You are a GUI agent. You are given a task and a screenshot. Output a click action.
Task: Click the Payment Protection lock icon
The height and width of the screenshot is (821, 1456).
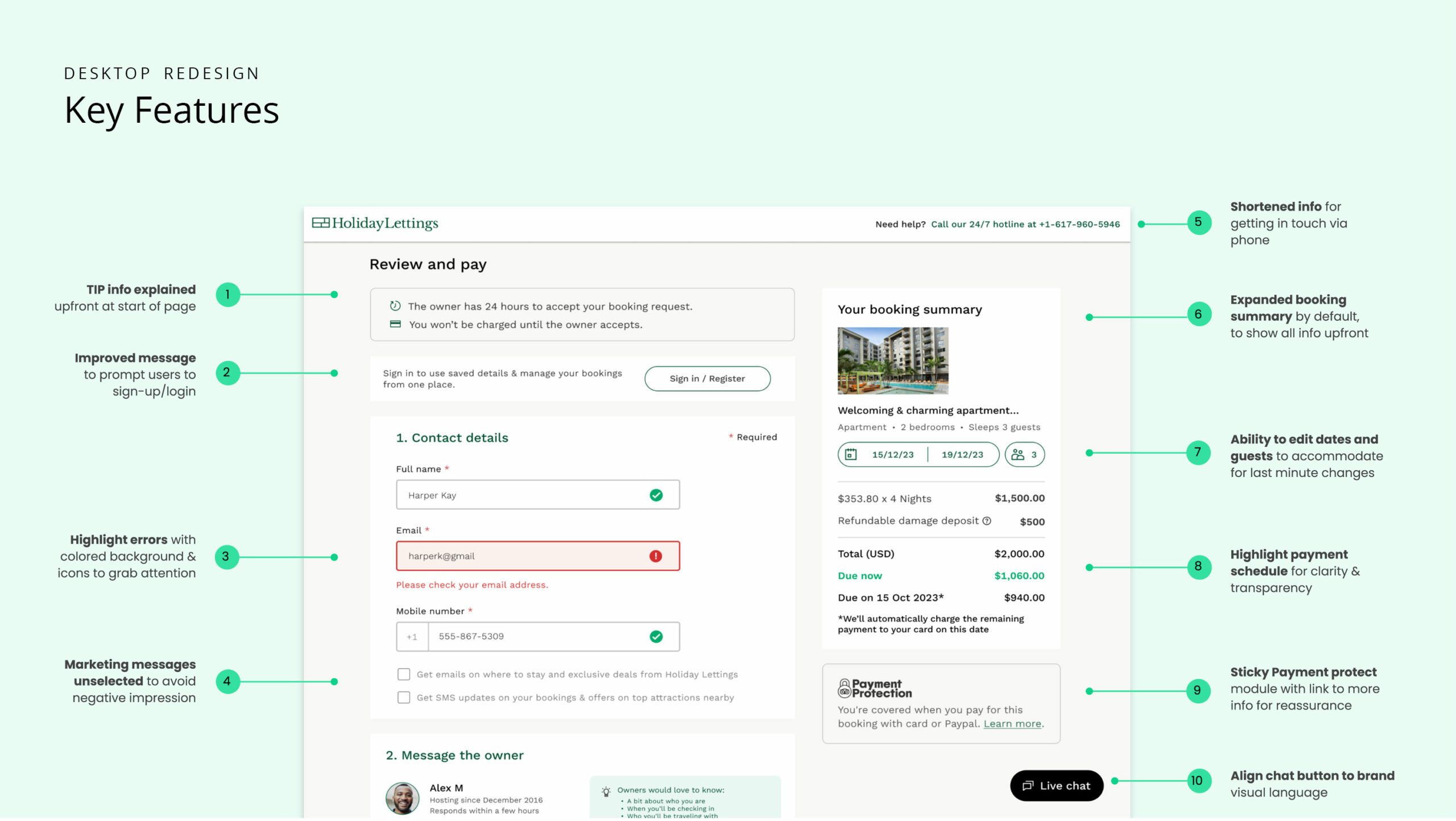tap(844, 688)
